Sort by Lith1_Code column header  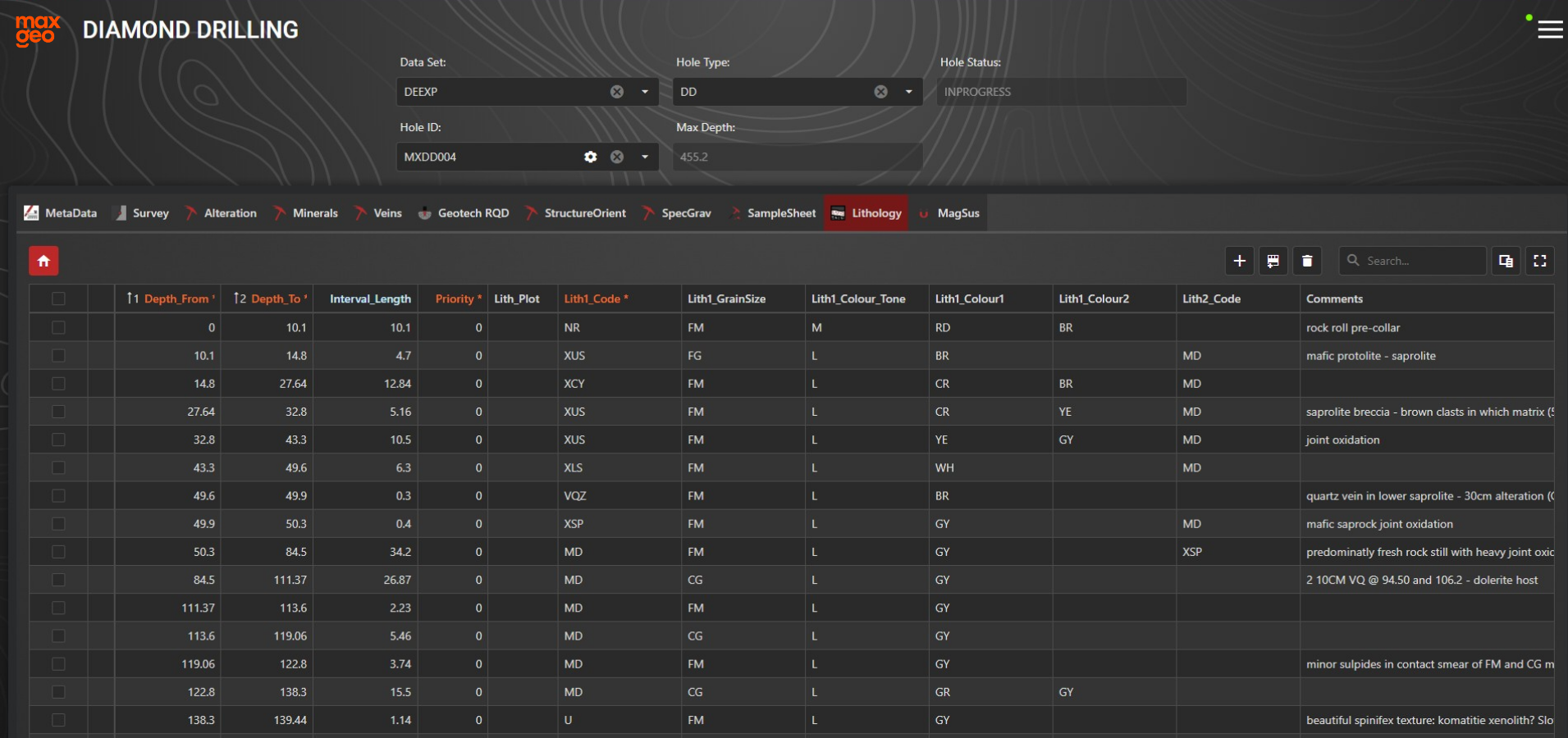click(592, 298)
